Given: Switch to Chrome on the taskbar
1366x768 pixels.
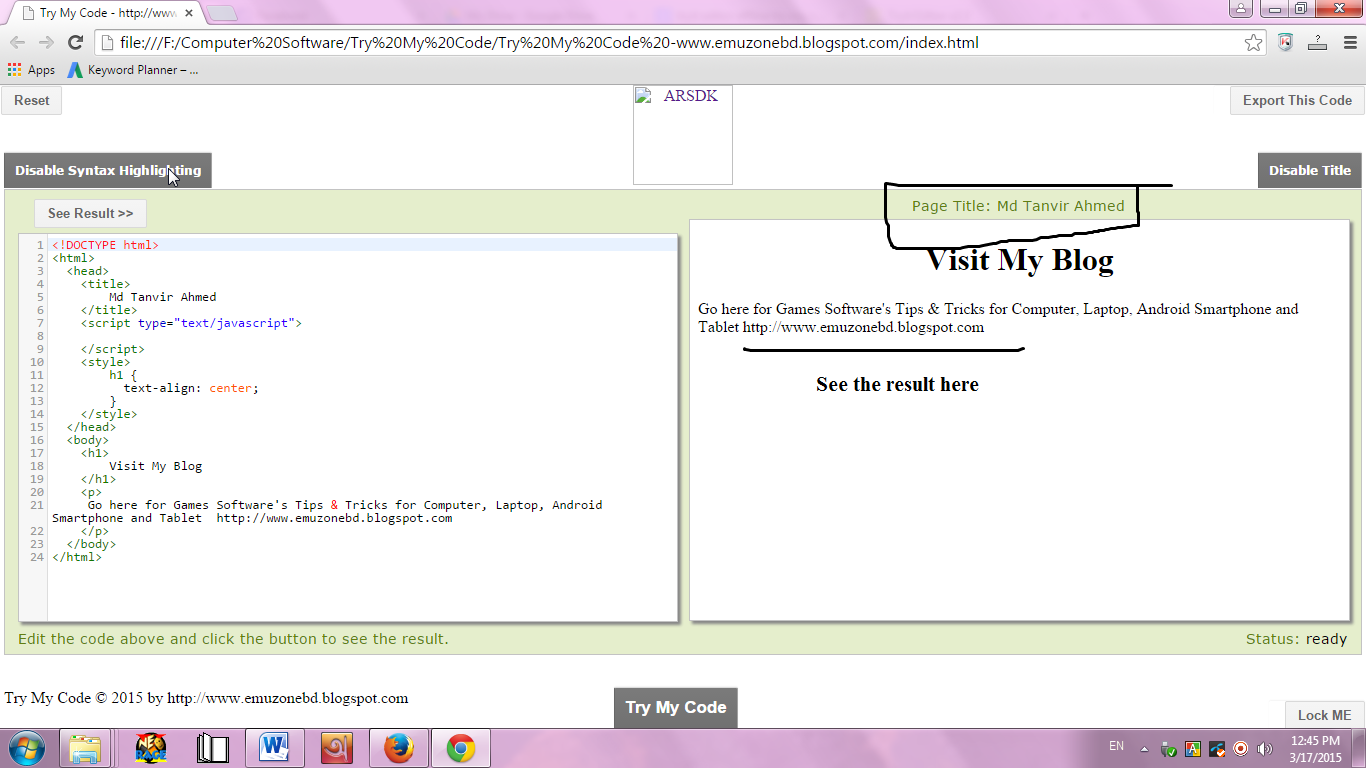Looking at the screenshot, I should [460, 748].
